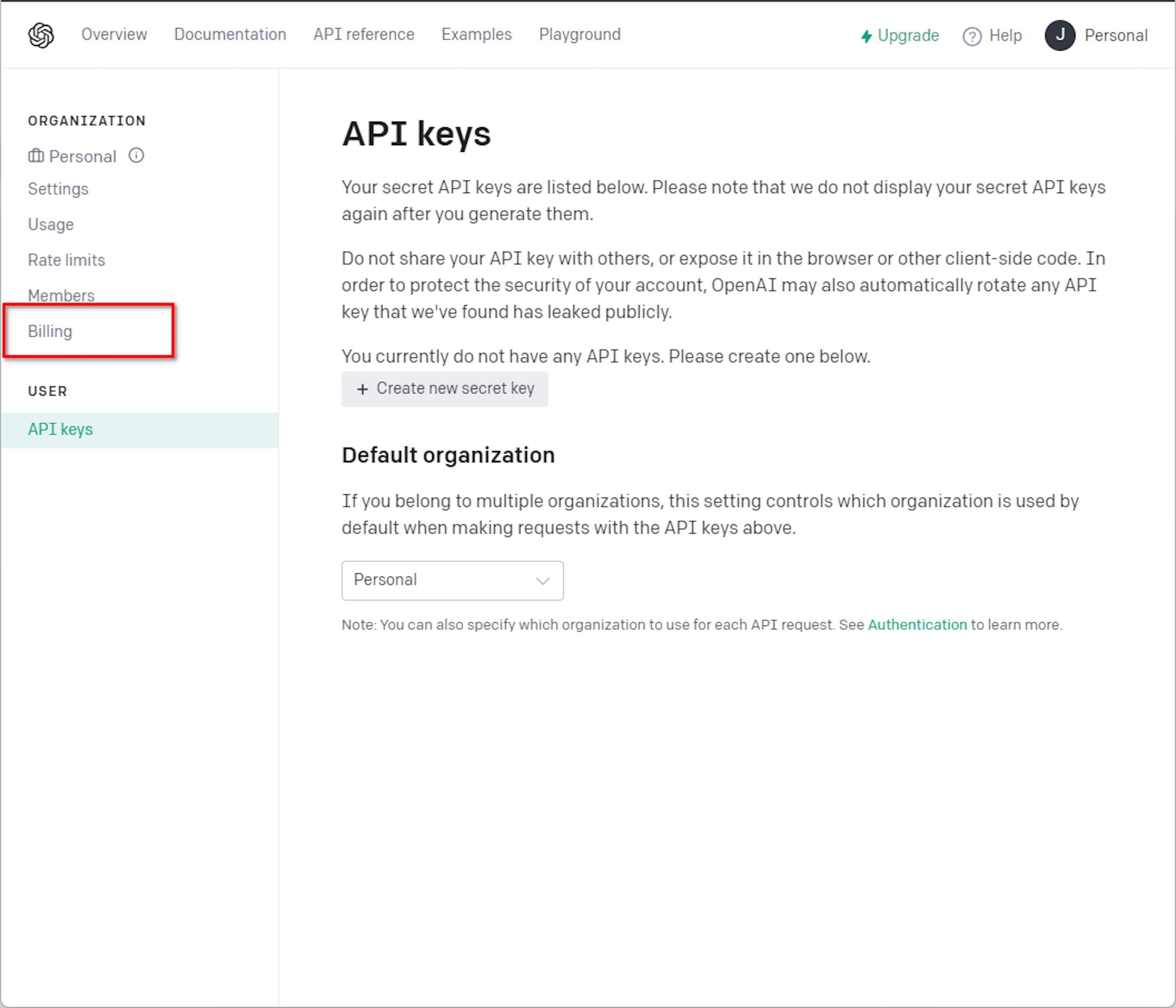Open the Help question mark icon

972,36
